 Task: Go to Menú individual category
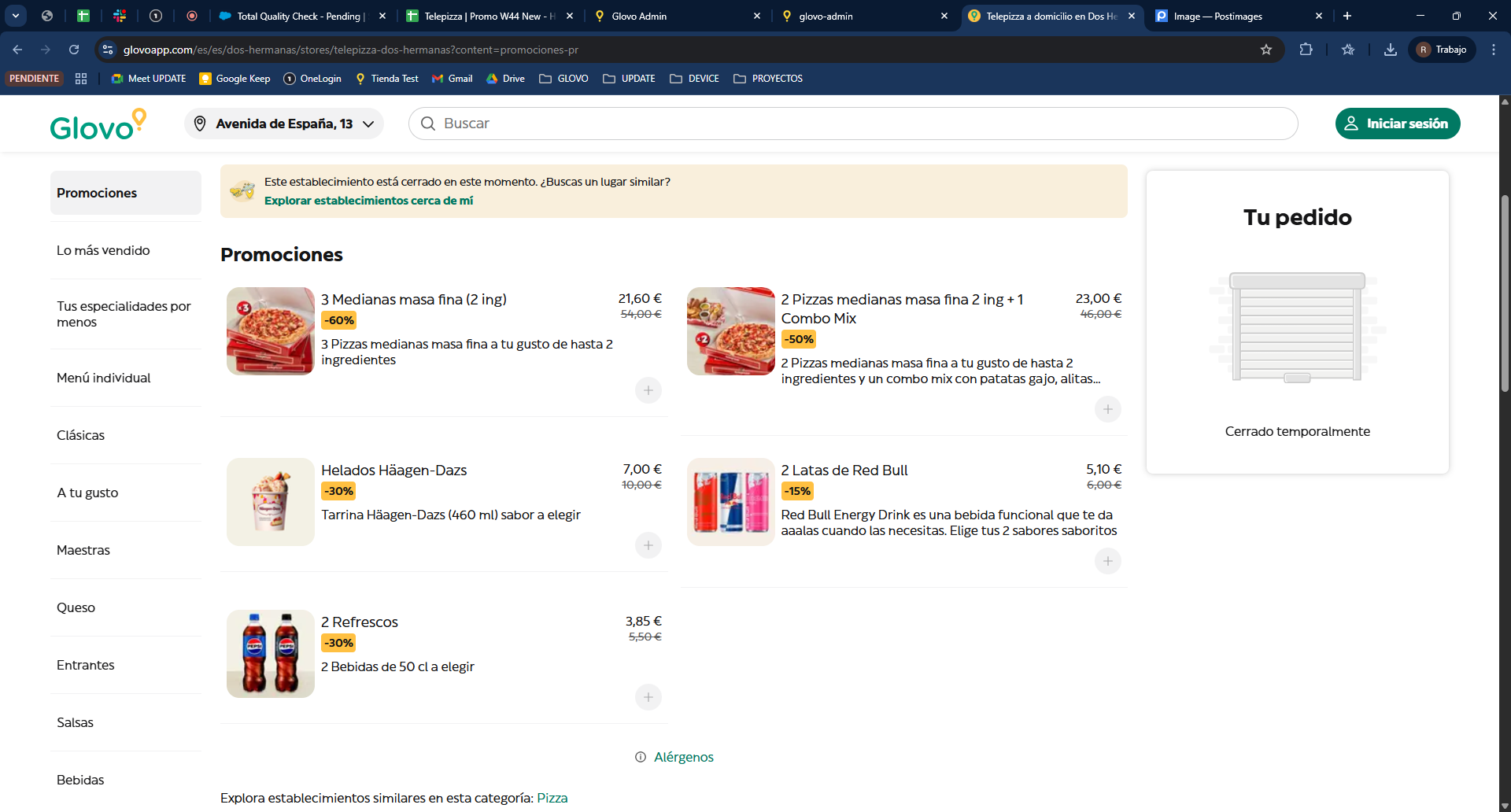pyautogui.click(x=126, y=378)
